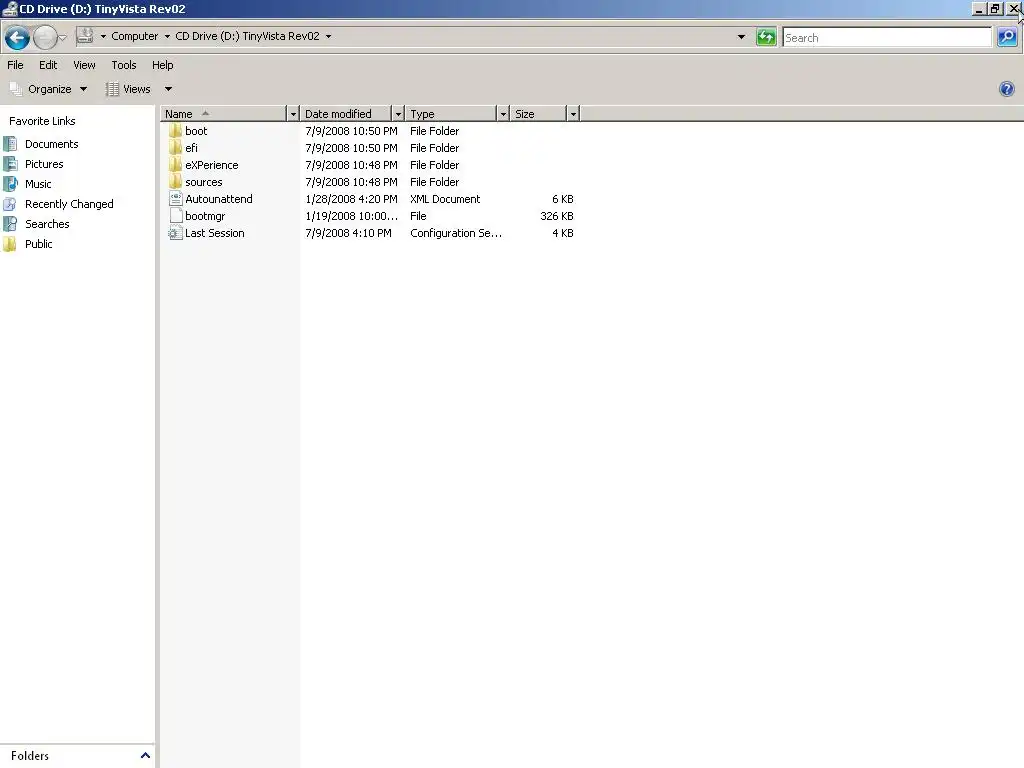Click the magnifier search button
The height and width of the screenshot is (768, 1024).
(1007, 37)
